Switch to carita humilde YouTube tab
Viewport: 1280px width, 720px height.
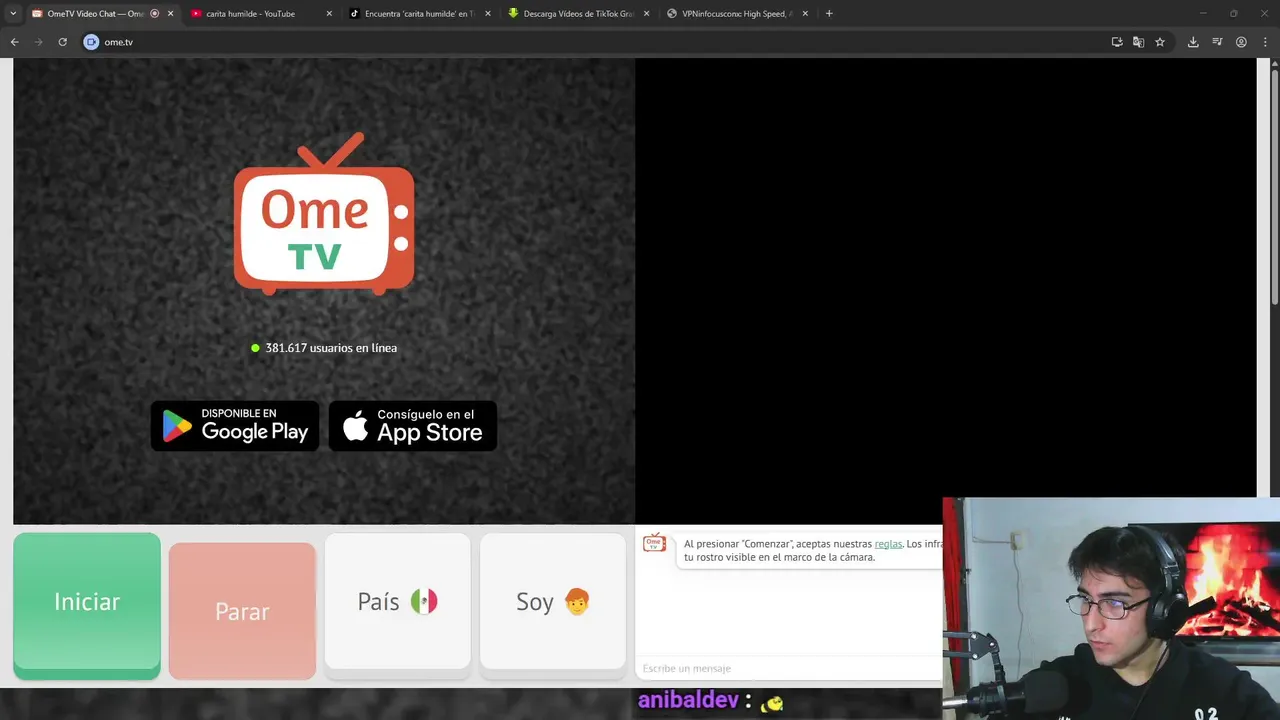(x=250, y=14)
